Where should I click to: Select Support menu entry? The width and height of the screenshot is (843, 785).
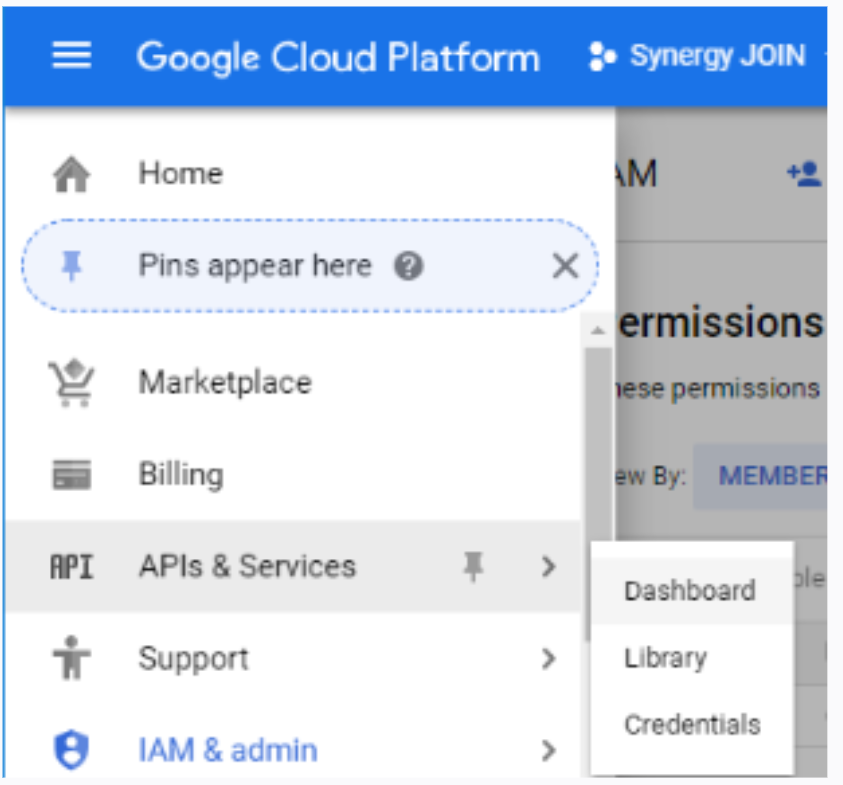(x=292, y=658)
